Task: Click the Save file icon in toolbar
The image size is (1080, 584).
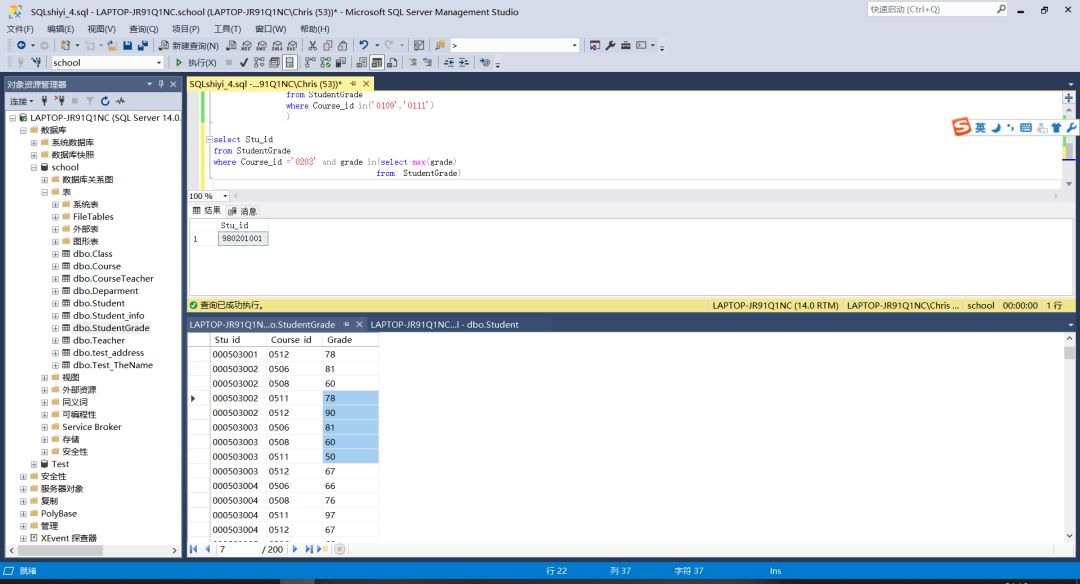Action: pos(128,45)
